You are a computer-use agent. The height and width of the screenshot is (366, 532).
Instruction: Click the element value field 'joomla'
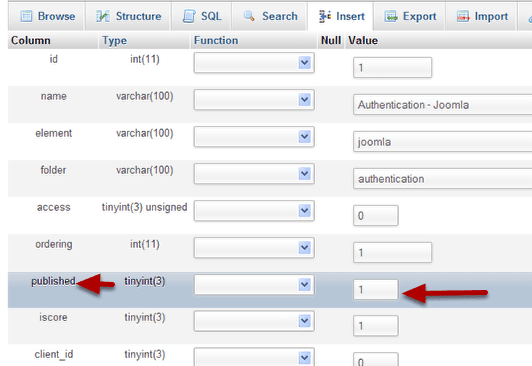click(x=442, y=141)
